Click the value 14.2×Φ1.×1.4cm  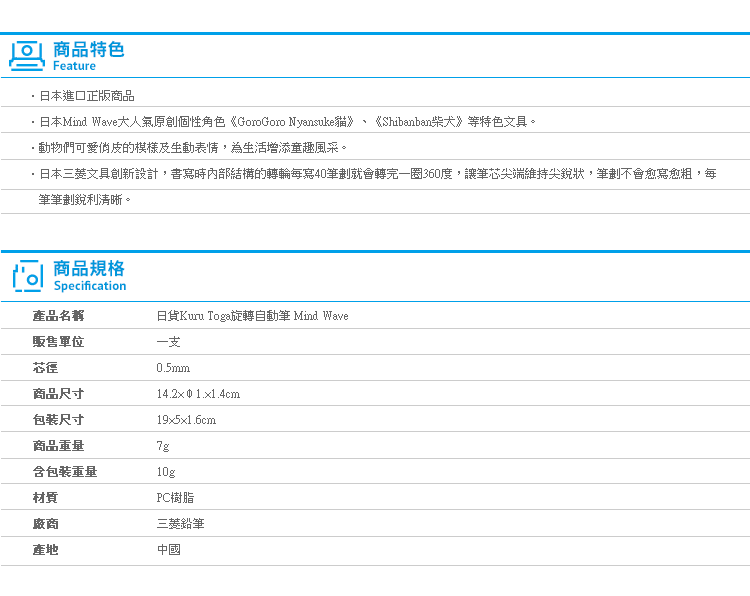tap(199, 394)
